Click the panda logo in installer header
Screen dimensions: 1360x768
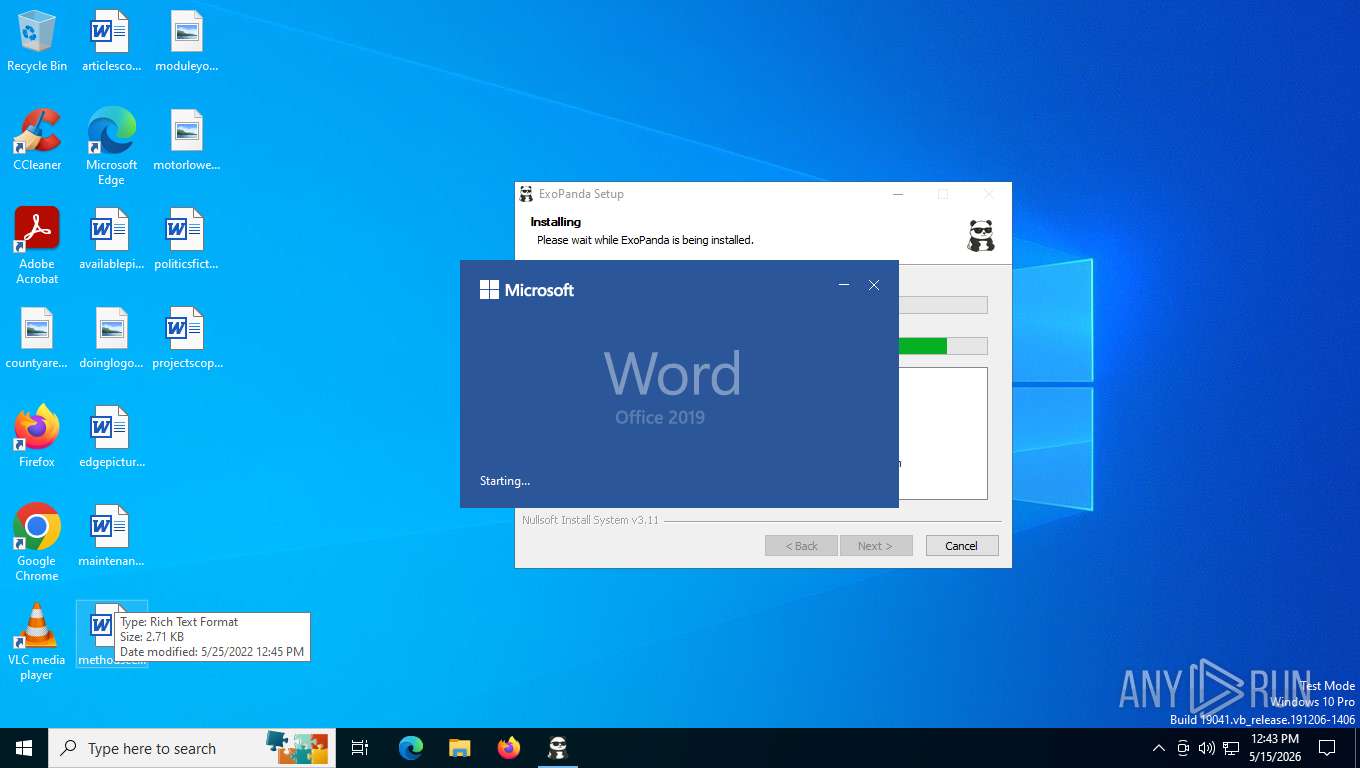point(981,235)
